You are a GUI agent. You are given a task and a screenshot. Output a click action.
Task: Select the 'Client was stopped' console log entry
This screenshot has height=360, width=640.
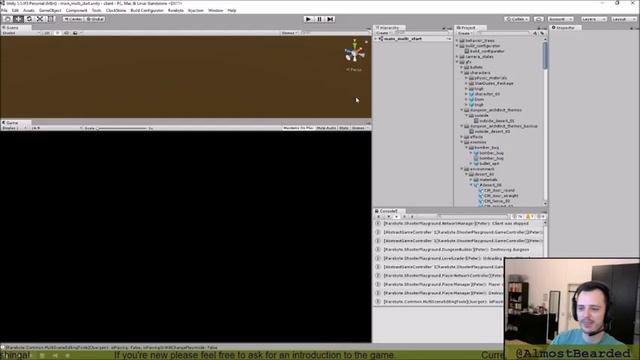[458, 223]
